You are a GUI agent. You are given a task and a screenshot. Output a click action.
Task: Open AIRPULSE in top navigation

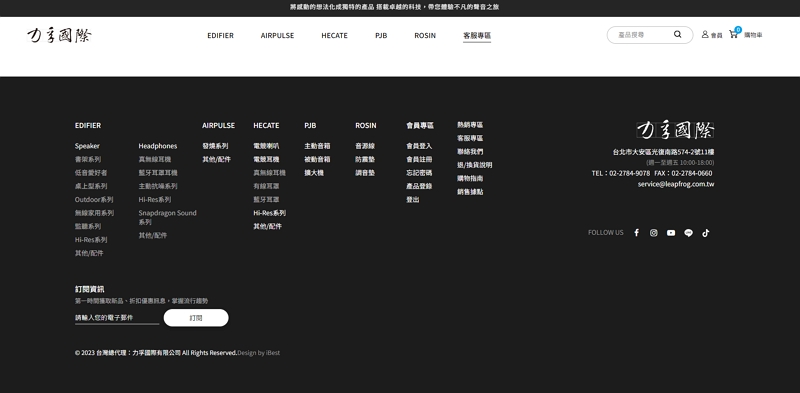277,35
